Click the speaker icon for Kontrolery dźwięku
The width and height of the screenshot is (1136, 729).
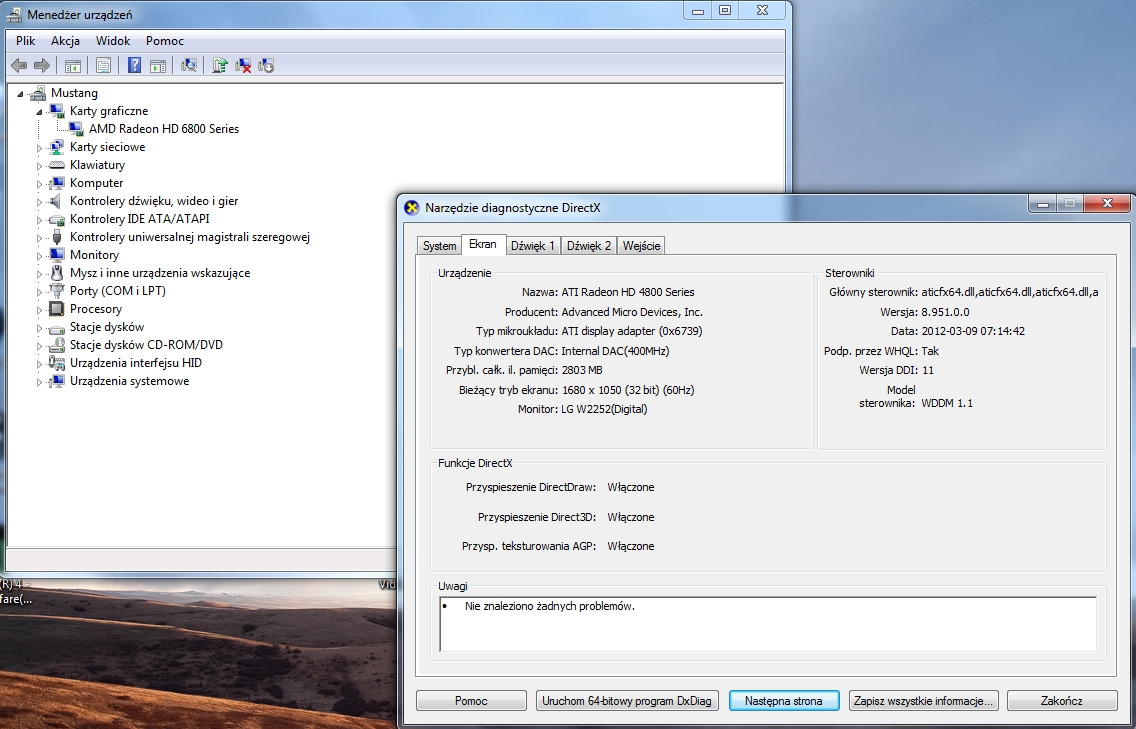point(57,201)
